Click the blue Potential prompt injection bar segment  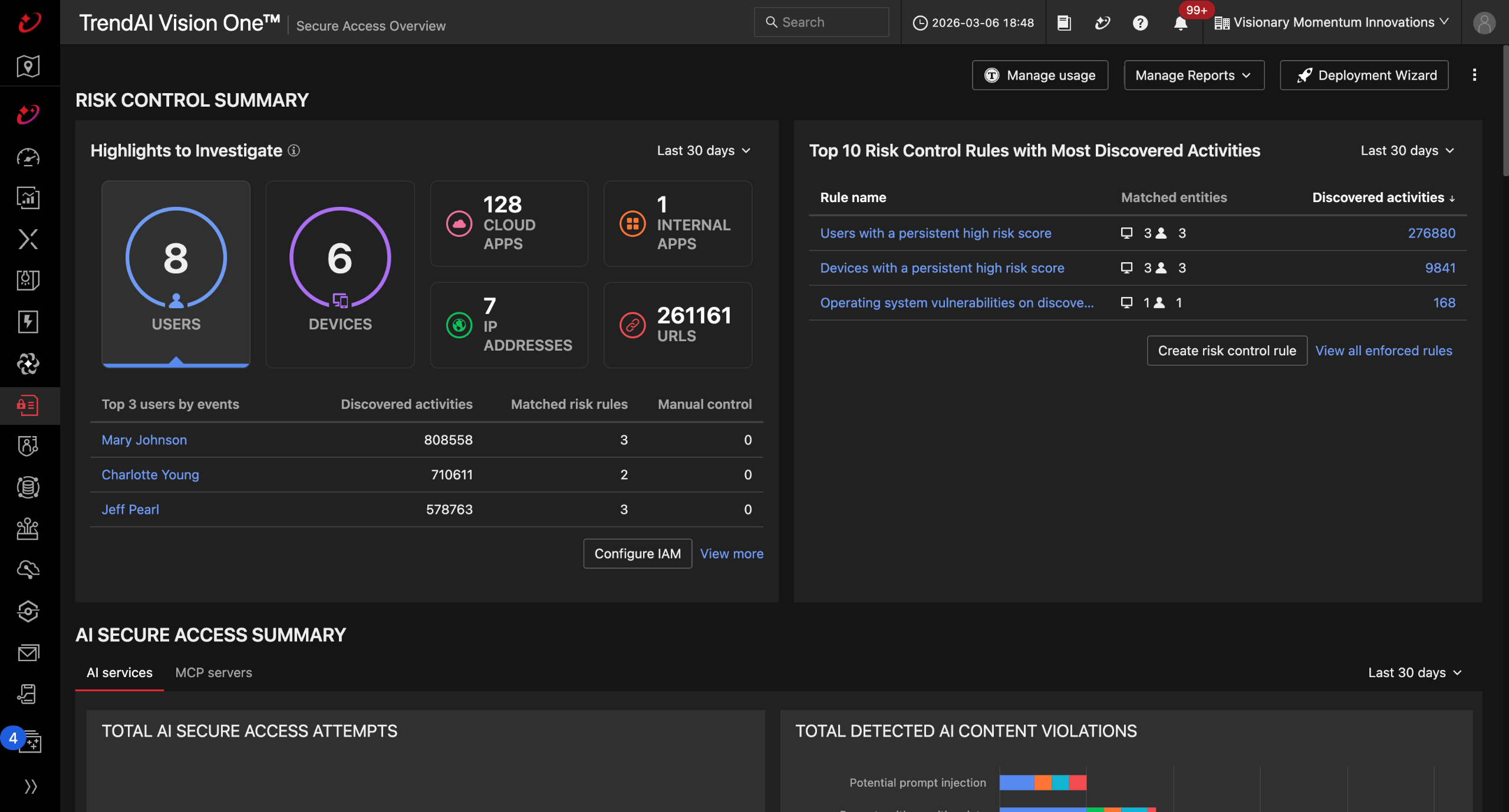(1016, 783)
